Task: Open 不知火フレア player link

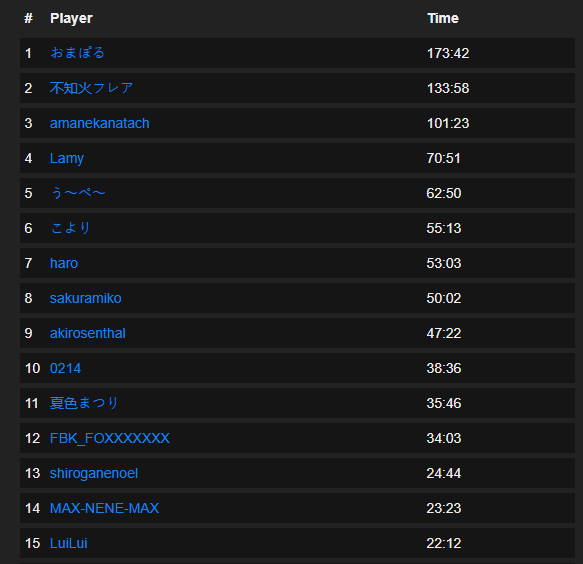Action: tap(91, 88)
